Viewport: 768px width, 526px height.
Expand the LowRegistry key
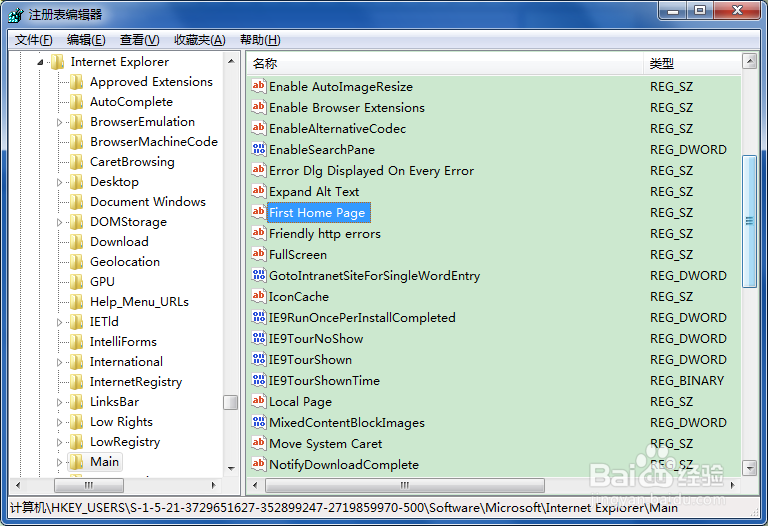coord(59,442)
